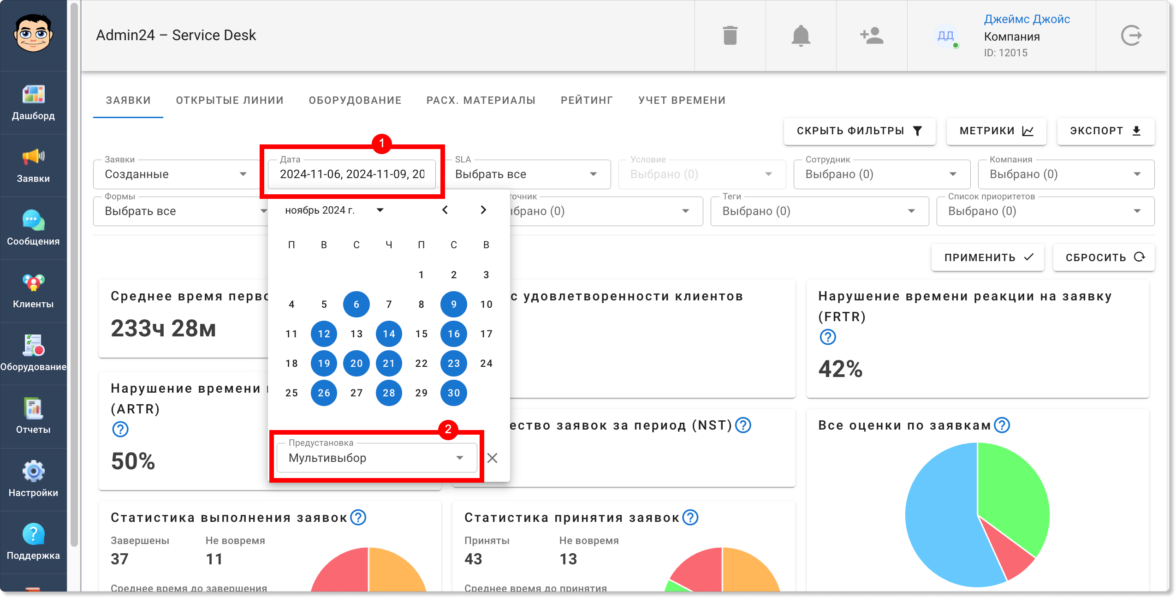Click the Сбросить button
This screenshot has height=598, width=1176.
[1104, 257]
